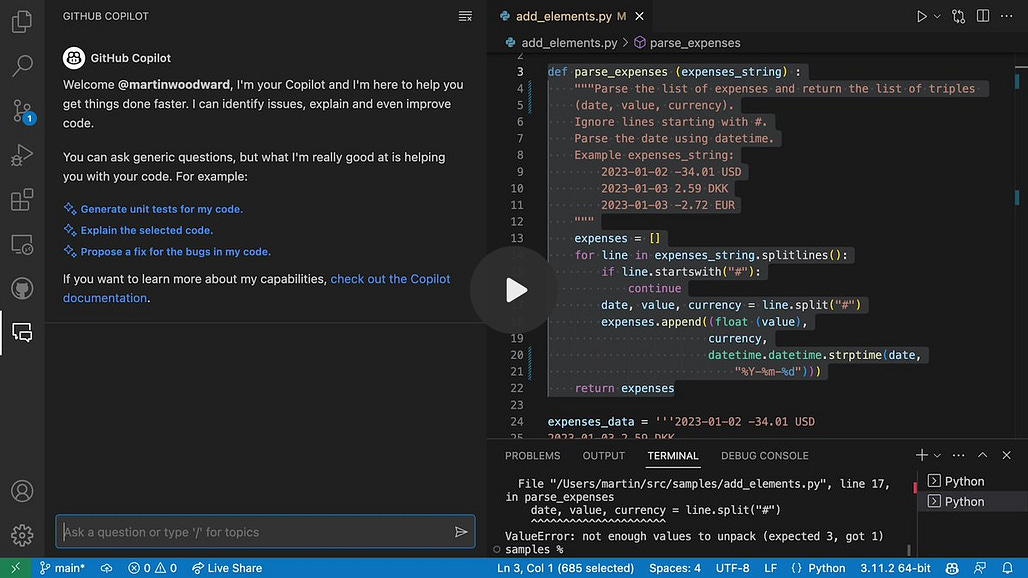Image resolution: width=1028 pixels, height=578 pixels.
Task: Change the Python language mode selector
Action: [826, 568]
